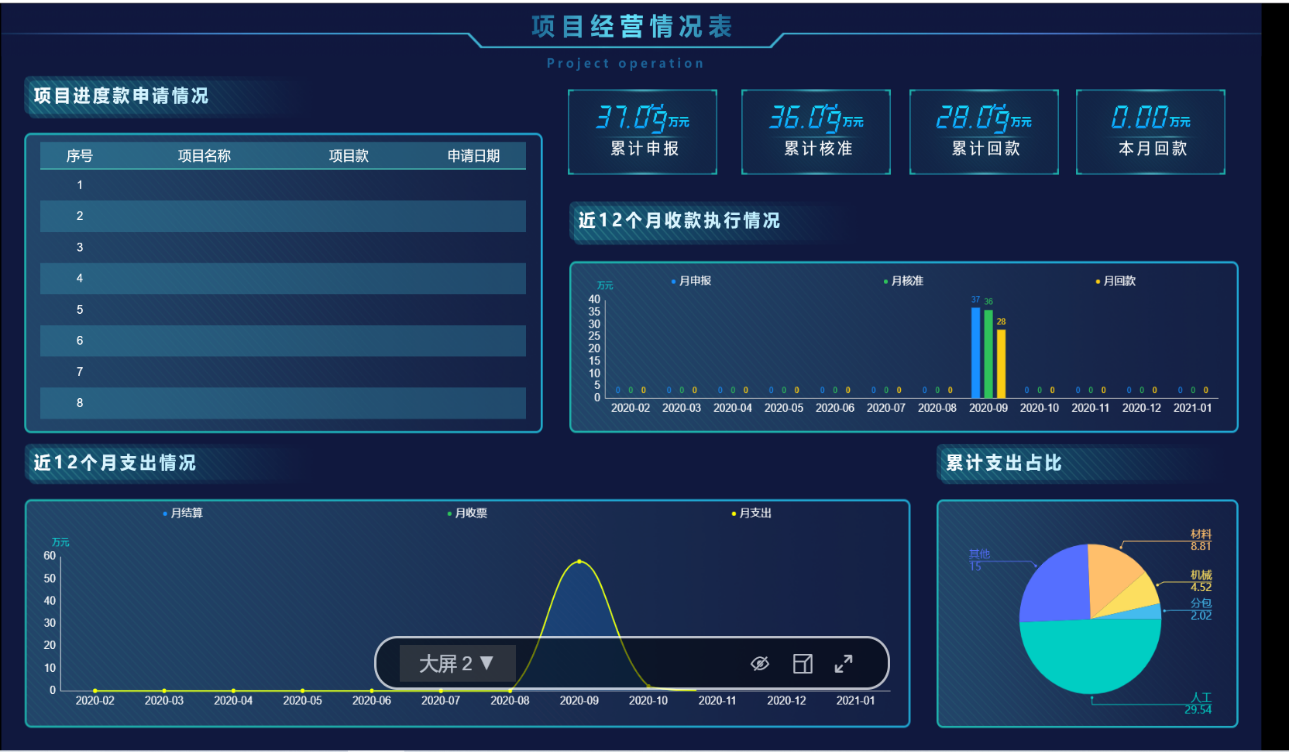The width and height of the screenshot is (1289, 752).
Task: Click the 2020-12 axis label in expense chart
Action: pos(786,700)
